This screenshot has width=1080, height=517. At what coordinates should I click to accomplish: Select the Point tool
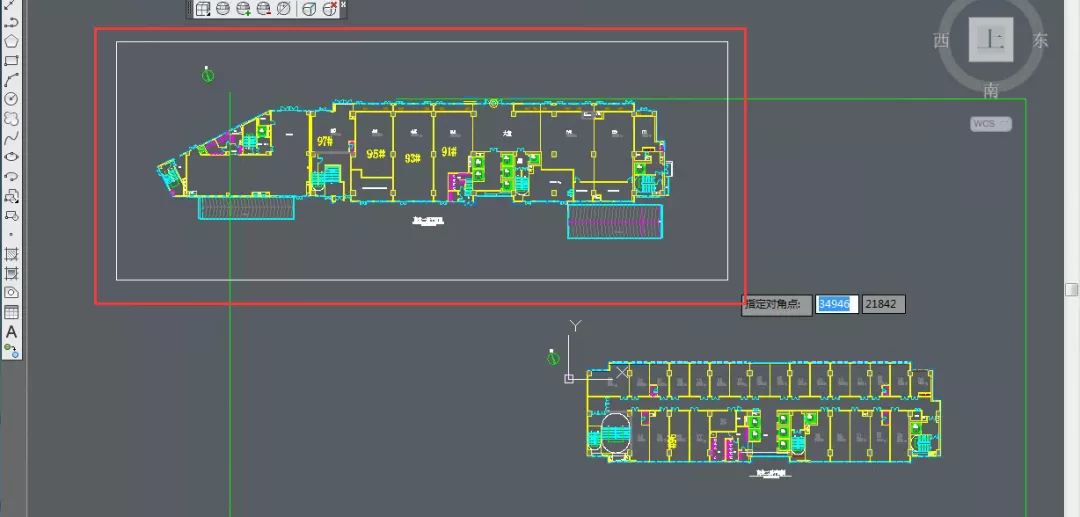coord(11,235)
